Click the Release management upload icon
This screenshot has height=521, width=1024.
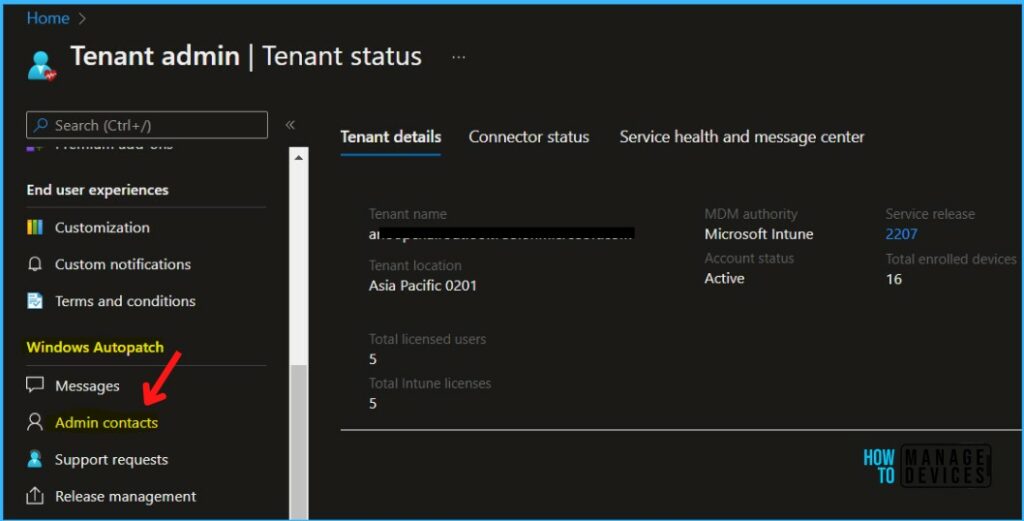point(35,496)
